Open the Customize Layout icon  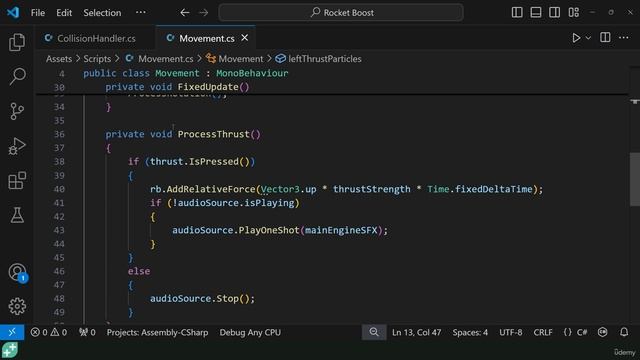coord(573,13)
